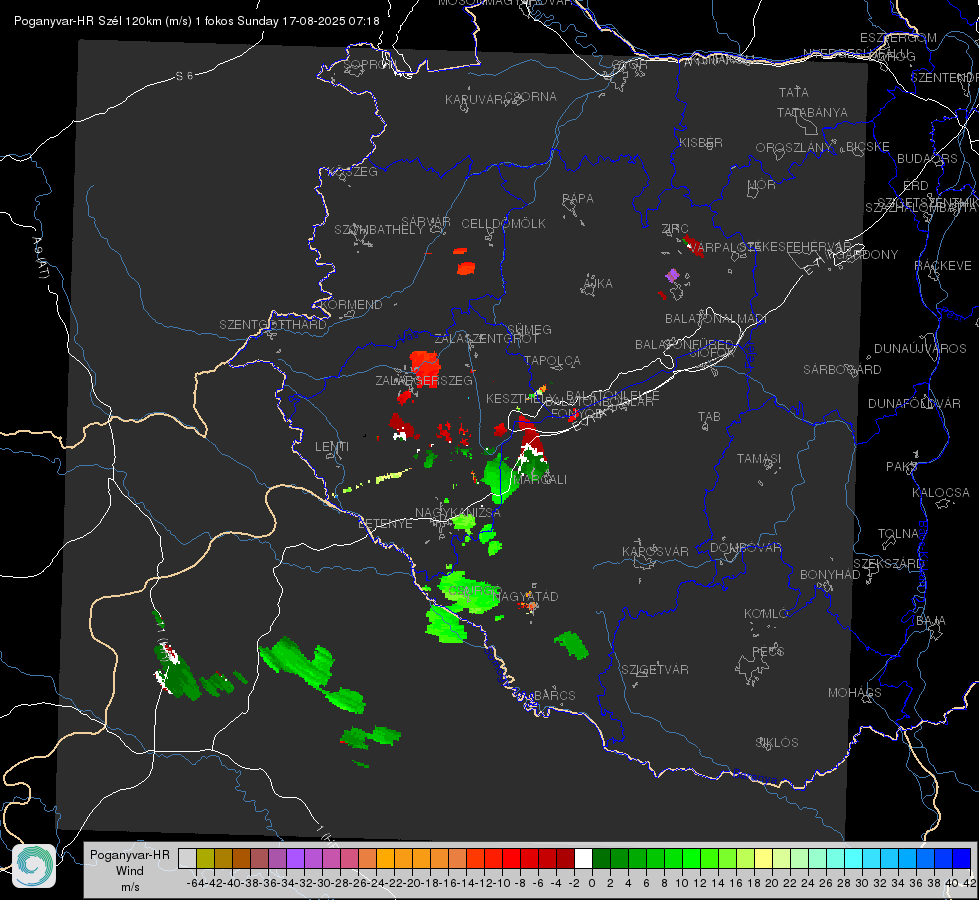Click the SARBOGARD city label
This screenshot has height=900, width=979.
tap(842, 370)
